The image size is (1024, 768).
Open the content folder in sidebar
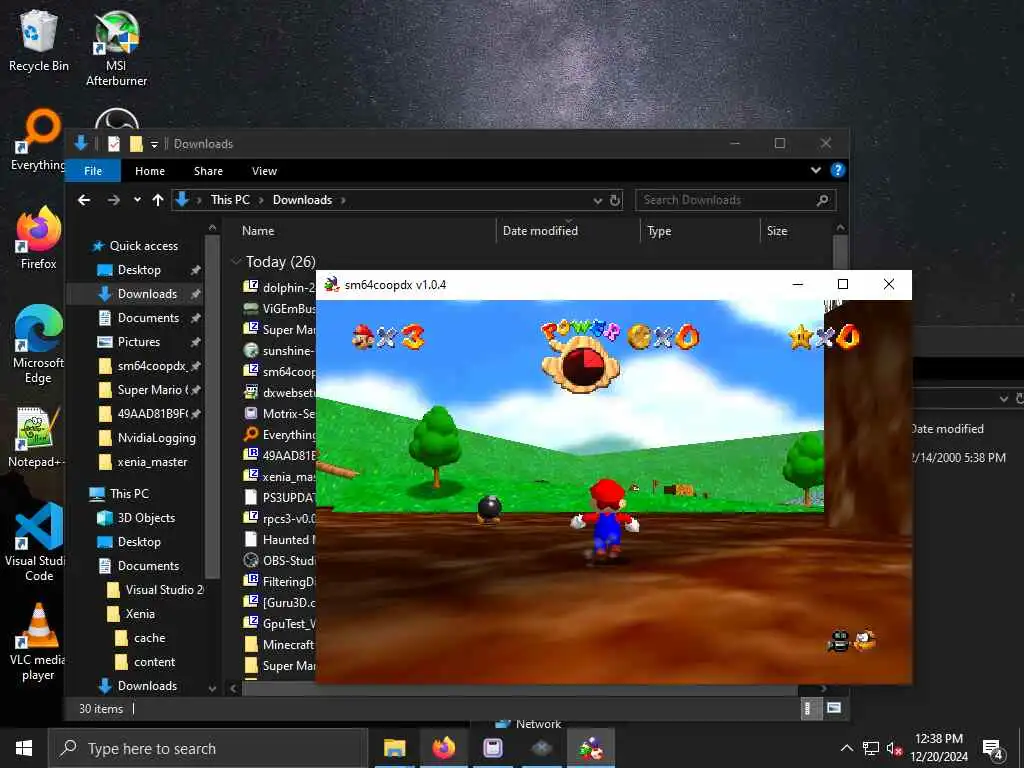click(154, 662)
